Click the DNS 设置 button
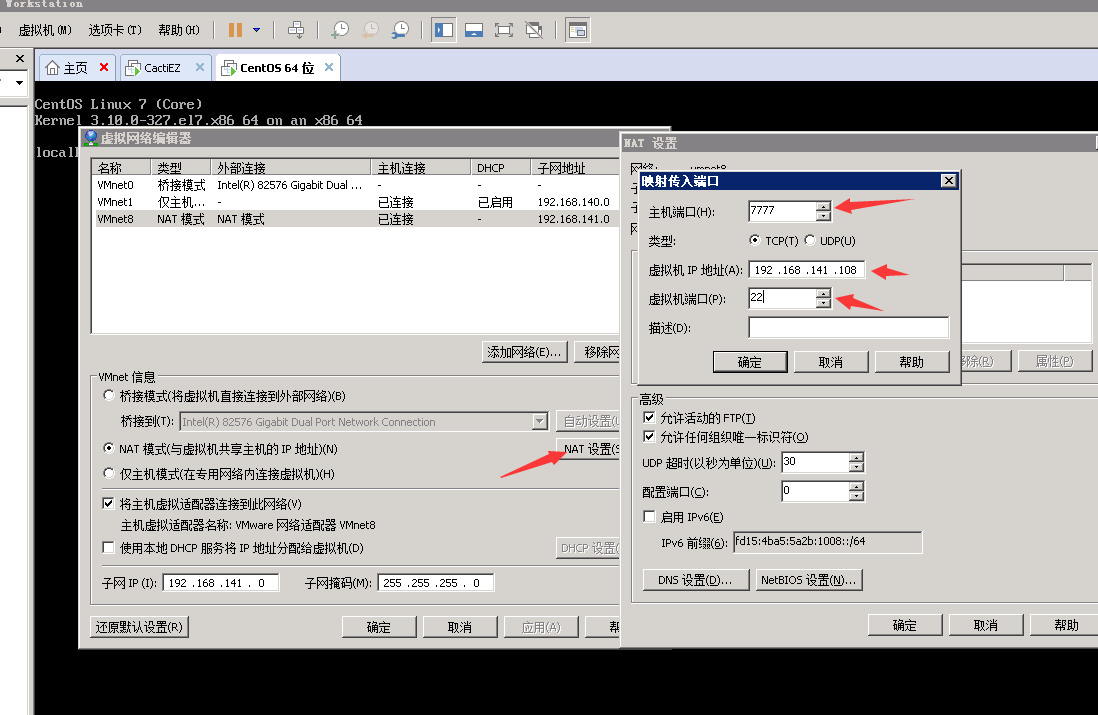The image size is (1098, 715). [x=695, y=580]
